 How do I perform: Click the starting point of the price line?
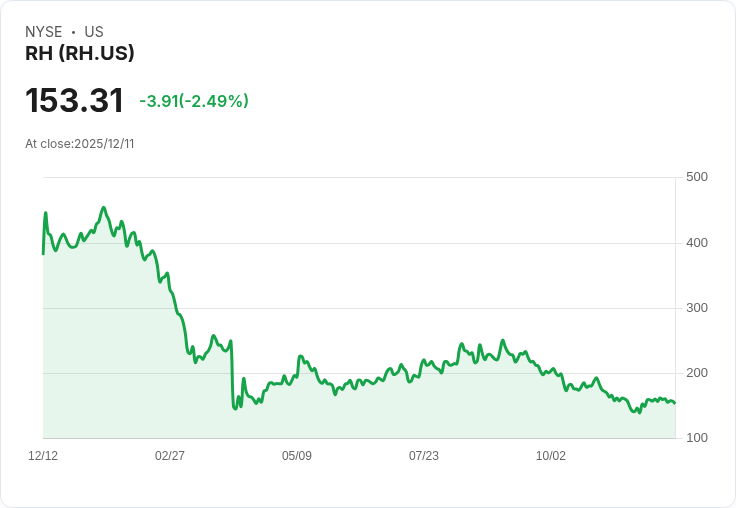coord(43,254)
